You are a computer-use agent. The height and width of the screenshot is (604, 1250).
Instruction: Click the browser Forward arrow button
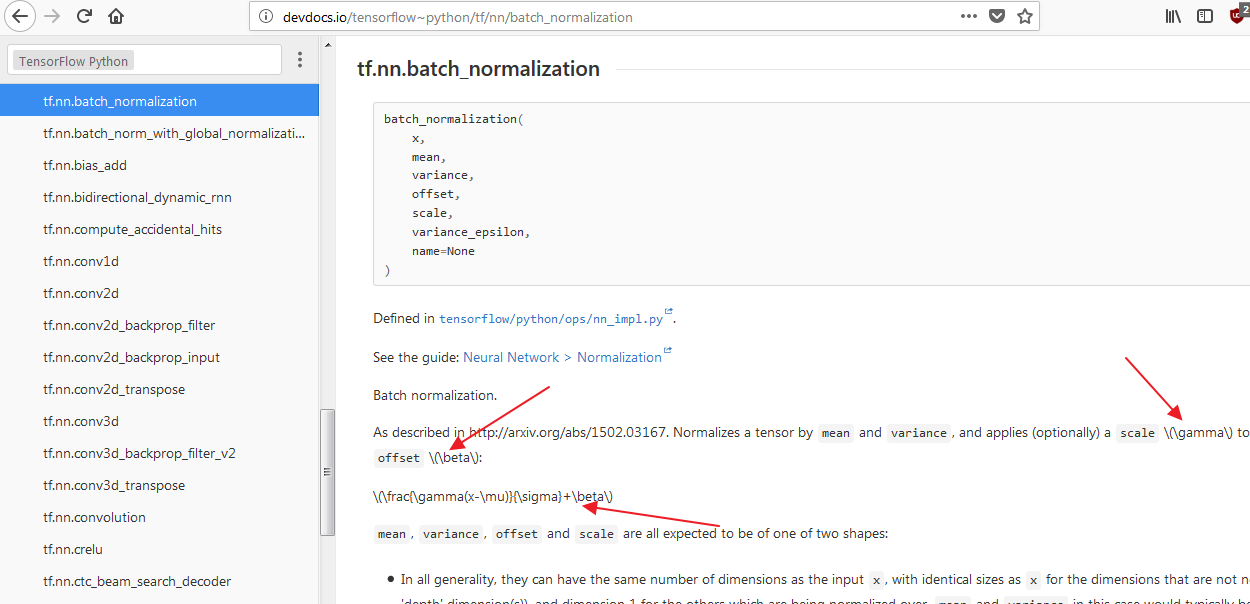pos(54,16)
